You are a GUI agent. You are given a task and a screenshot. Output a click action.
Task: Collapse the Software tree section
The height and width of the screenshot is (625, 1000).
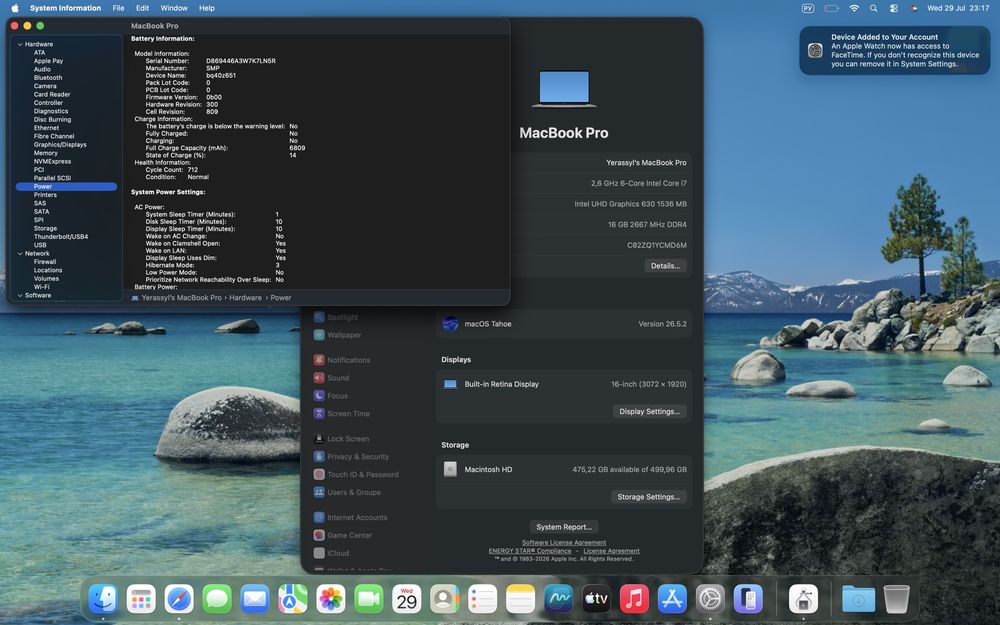pos(20,295)
